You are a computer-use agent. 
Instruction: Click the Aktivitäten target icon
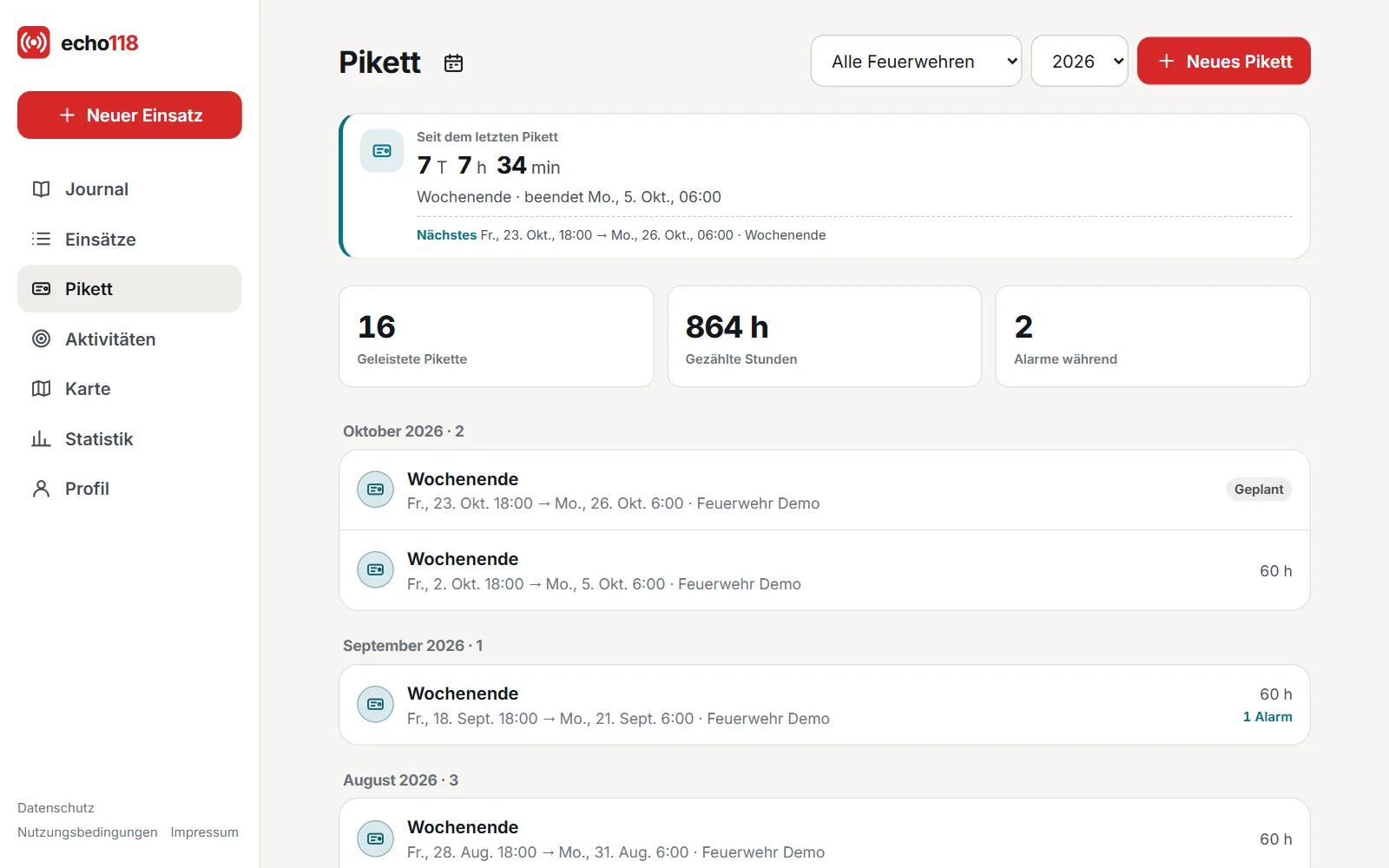[x=41, y=339]
